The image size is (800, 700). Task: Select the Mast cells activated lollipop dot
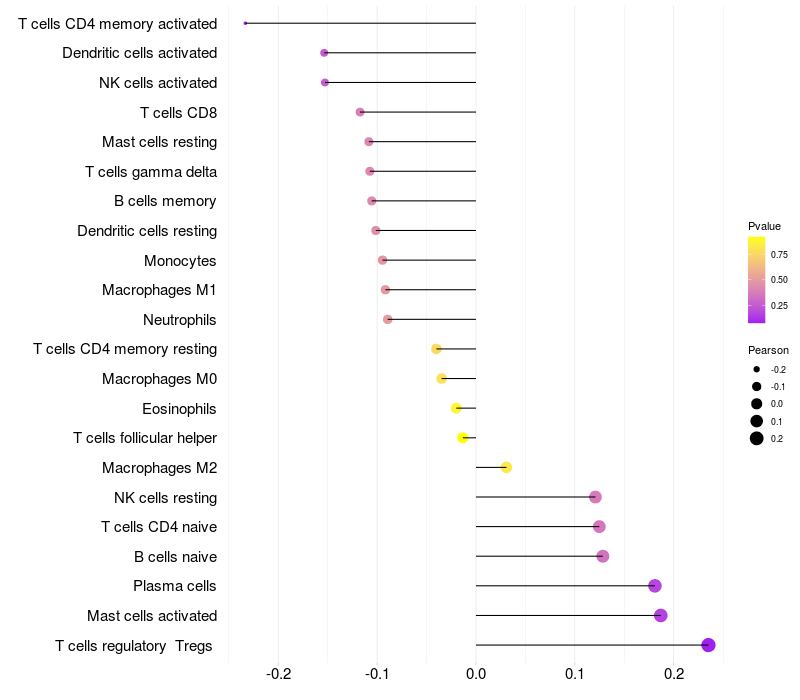pos(661,615)
